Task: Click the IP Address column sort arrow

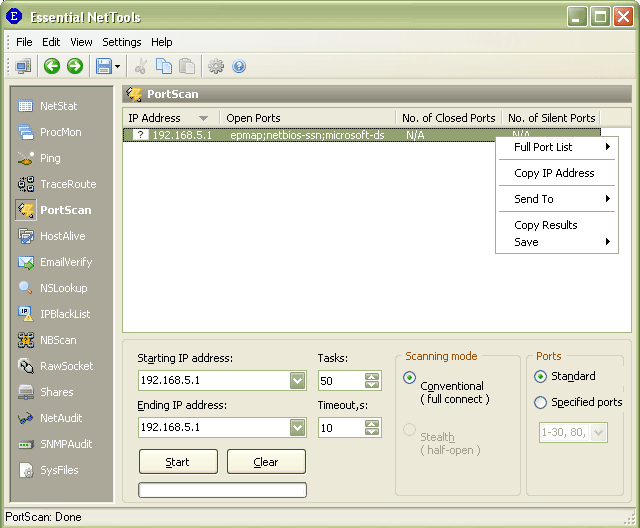Action: click(203, 118)
